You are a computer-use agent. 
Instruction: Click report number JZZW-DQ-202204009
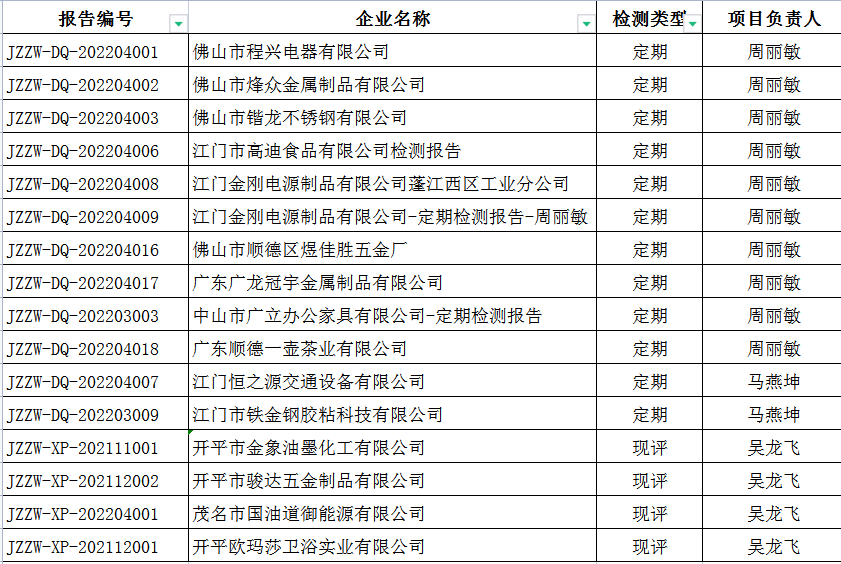(x=83, y=217)
